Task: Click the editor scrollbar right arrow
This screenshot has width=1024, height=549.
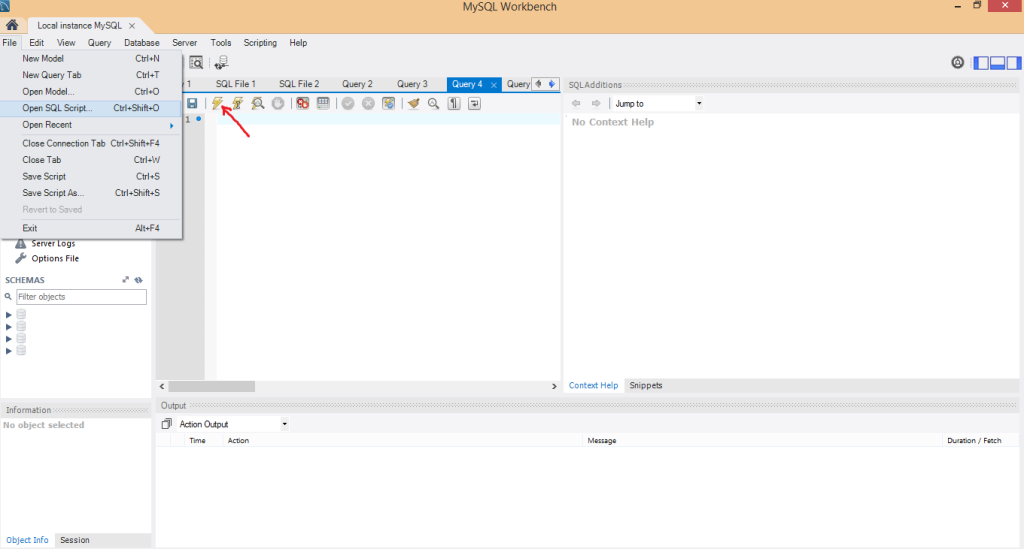Action: click(x=554, y=386)
